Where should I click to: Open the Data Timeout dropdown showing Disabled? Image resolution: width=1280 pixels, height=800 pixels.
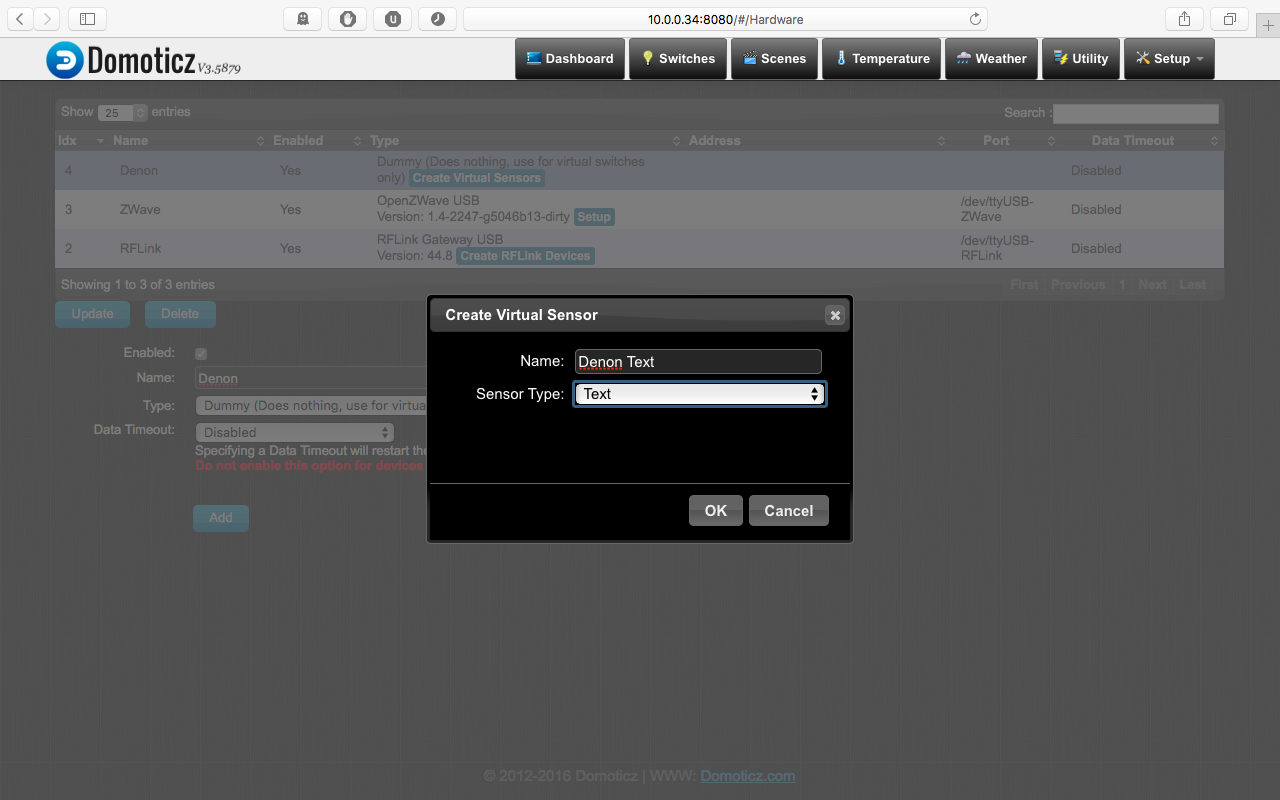[295, 433]
